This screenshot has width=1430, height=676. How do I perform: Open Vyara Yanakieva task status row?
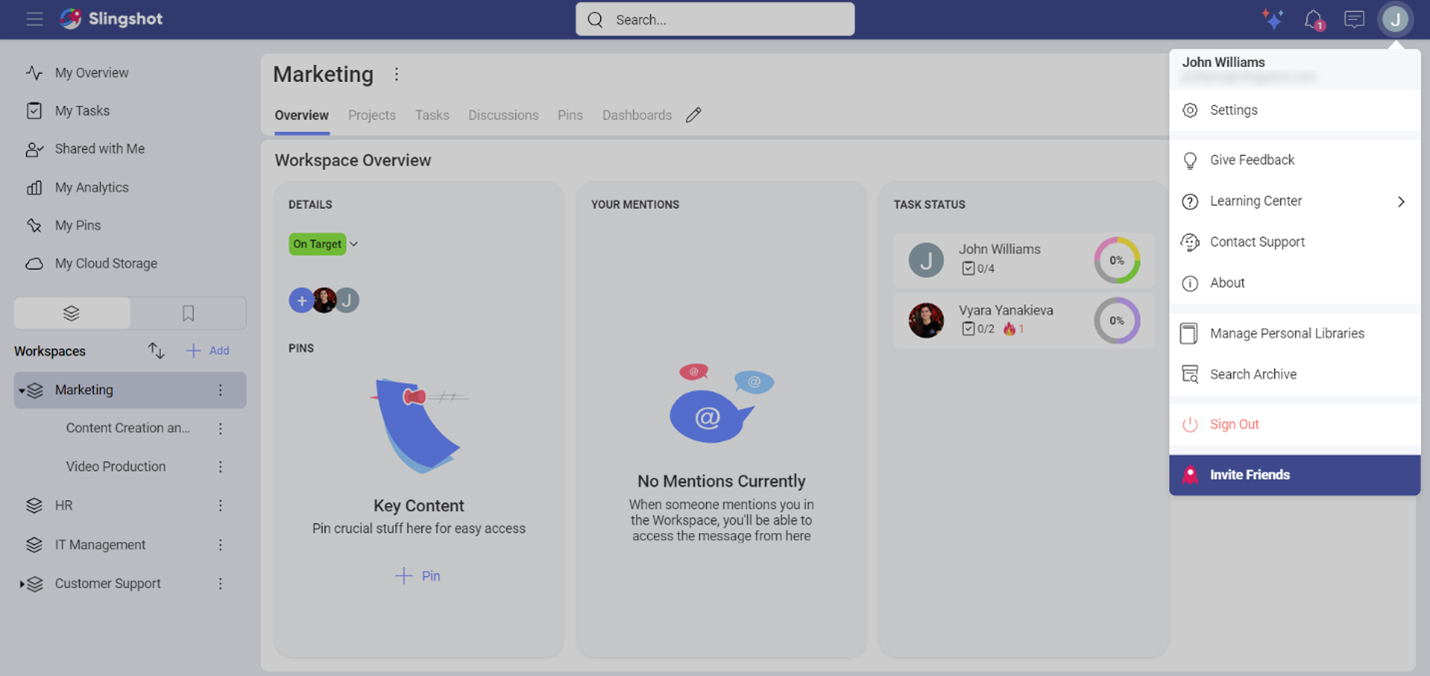tap(1023, 320)
